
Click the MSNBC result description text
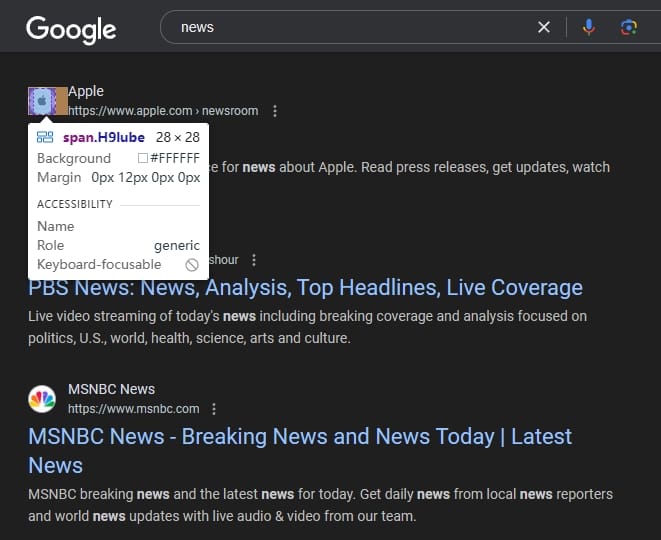pos(320,505)
